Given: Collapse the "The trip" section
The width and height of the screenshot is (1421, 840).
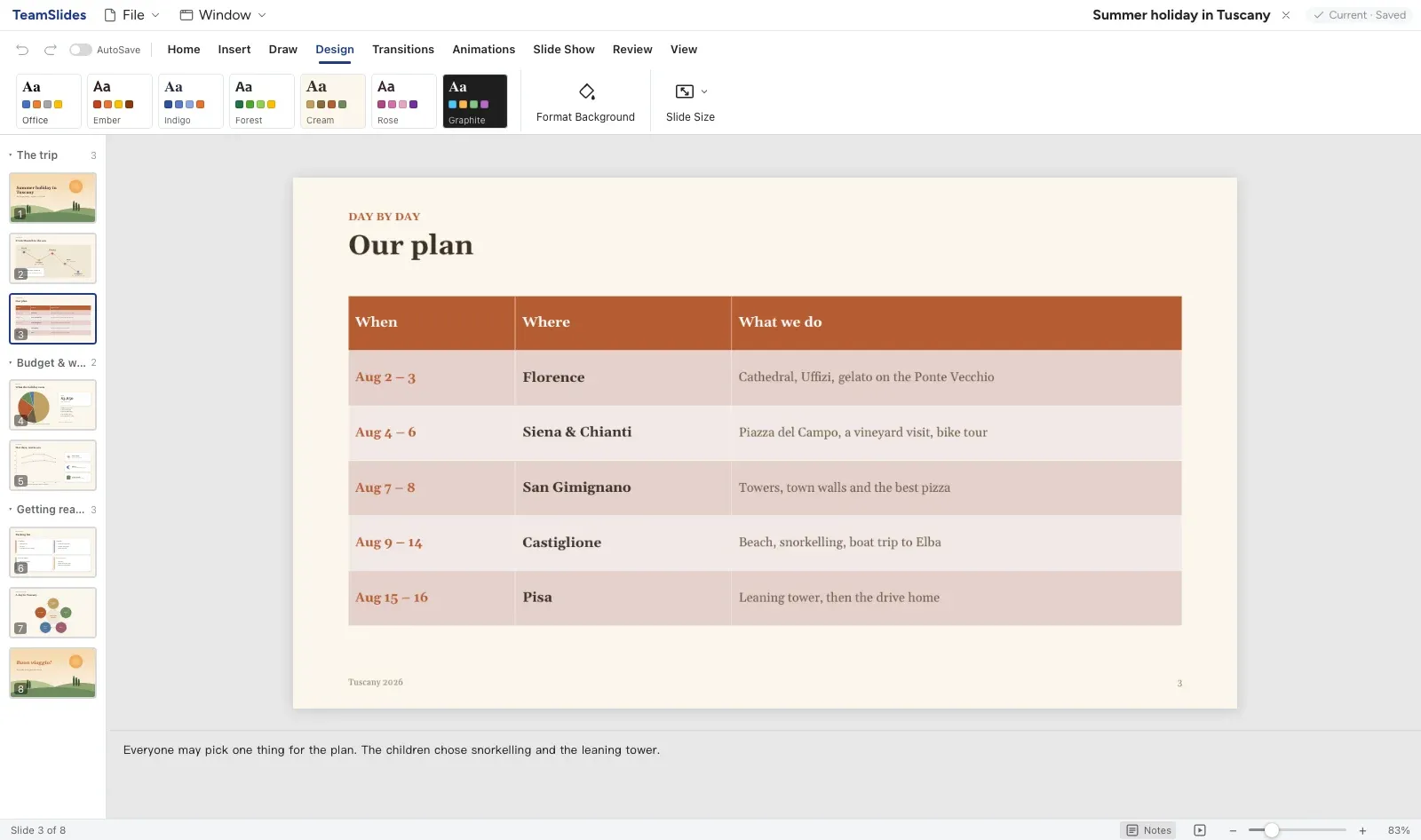Looking at the screenshot, I should (x=52, y=155).
